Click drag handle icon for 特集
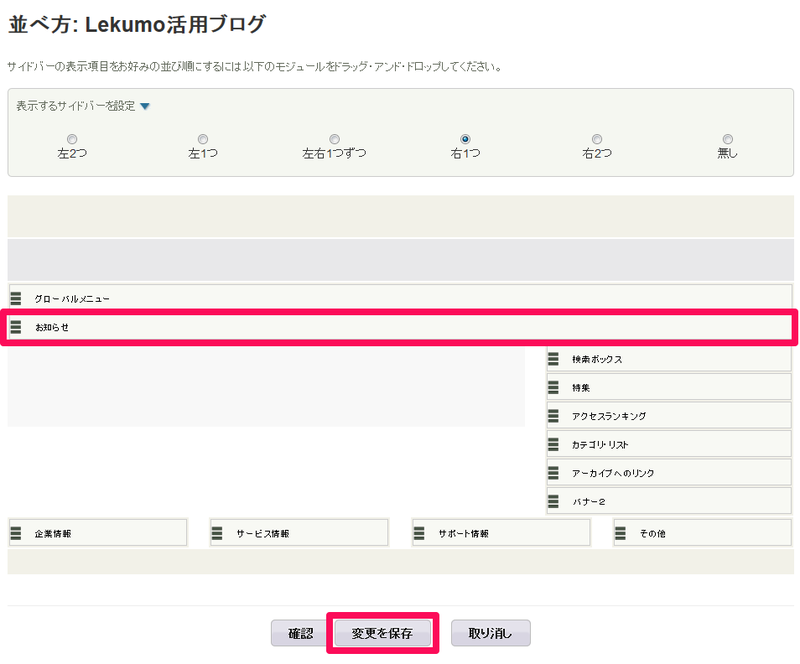The width and height of the screenshot is (800, 664). point(553,387)
